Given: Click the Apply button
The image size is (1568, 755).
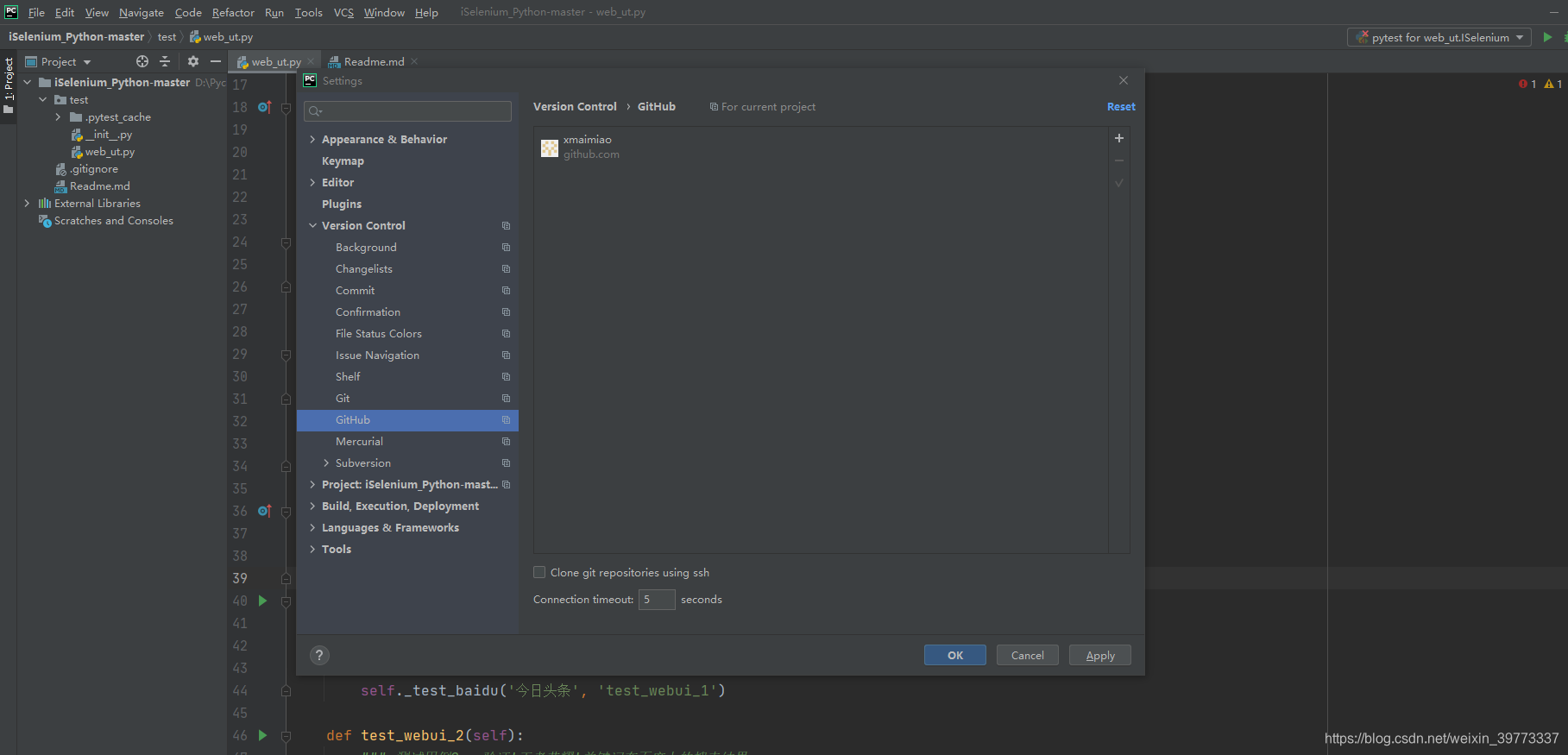Looking at the screenshot, I should pyautogui.click(x=1100, y=655).
